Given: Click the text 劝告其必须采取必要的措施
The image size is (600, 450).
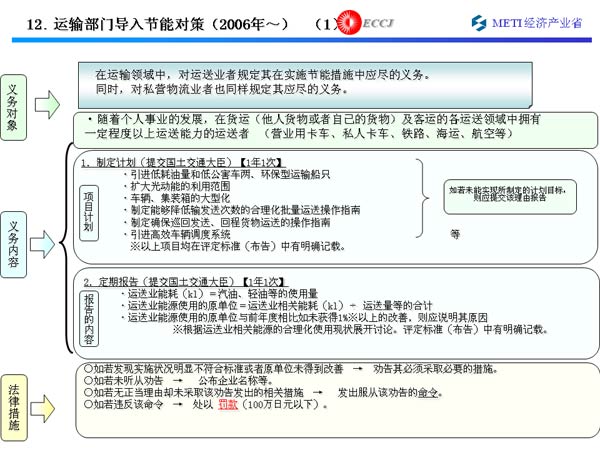Looking at the screenshot, I should (436, 369).
